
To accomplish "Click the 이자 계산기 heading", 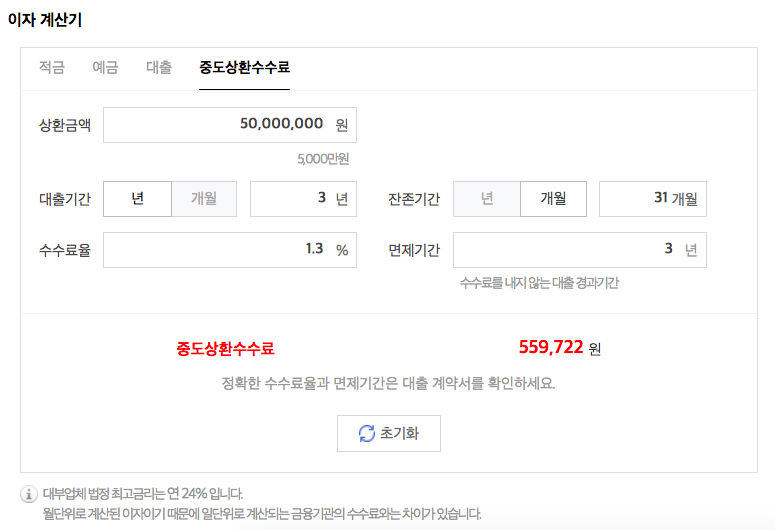I will click(44, 19).
